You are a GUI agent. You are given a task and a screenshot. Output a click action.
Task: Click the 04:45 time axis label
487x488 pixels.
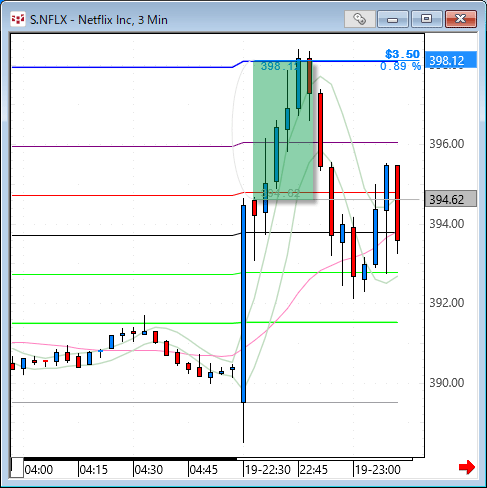pyautogui.click(x=204, y=470)
